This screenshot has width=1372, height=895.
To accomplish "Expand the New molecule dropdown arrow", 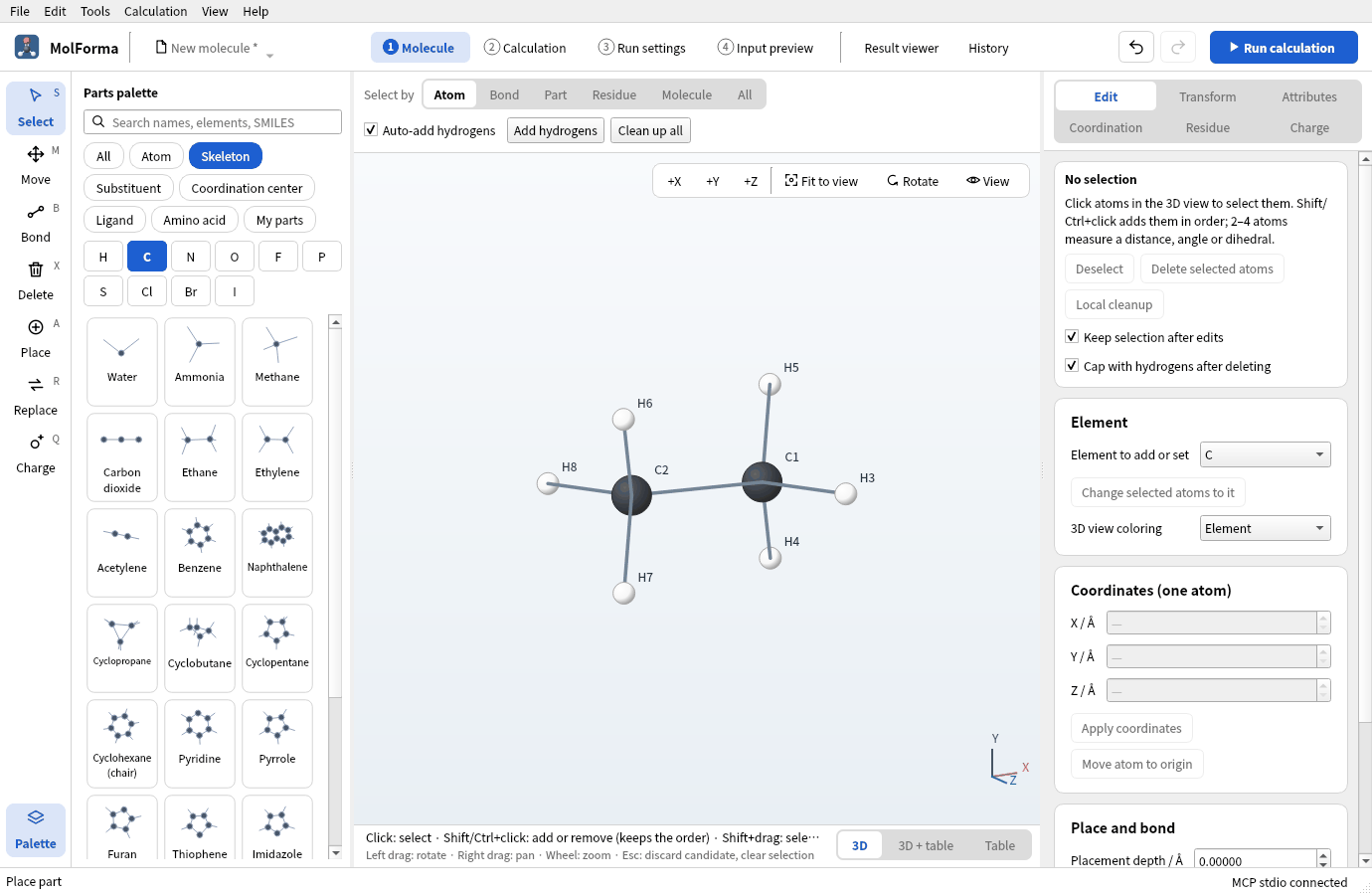I will (x=269, y=56).
